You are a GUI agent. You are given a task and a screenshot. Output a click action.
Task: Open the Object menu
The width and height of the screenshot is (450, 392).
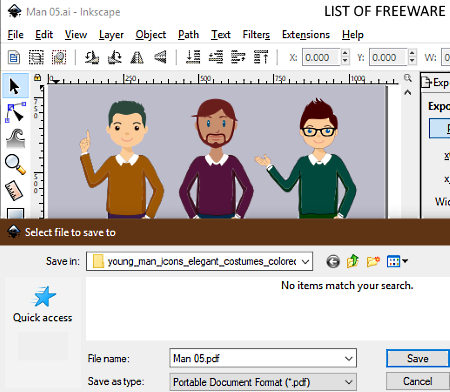click(151, 35)
